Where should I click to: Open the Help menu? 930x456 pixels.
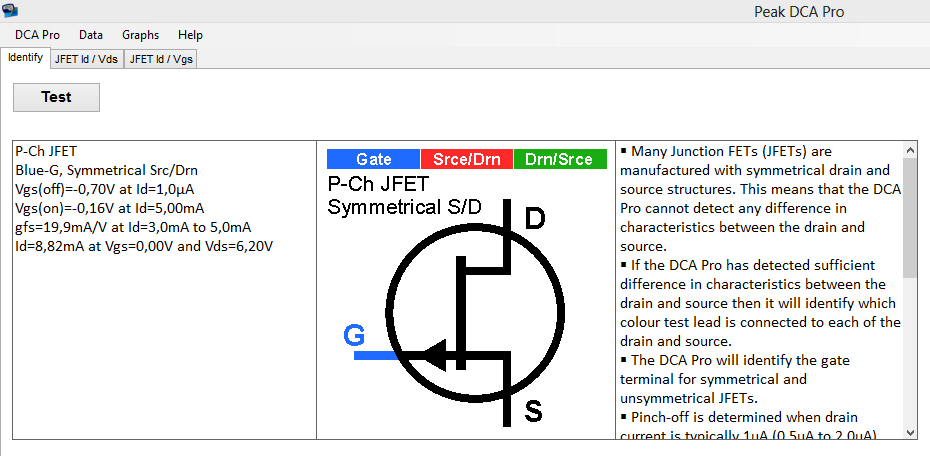coord(190,35)
